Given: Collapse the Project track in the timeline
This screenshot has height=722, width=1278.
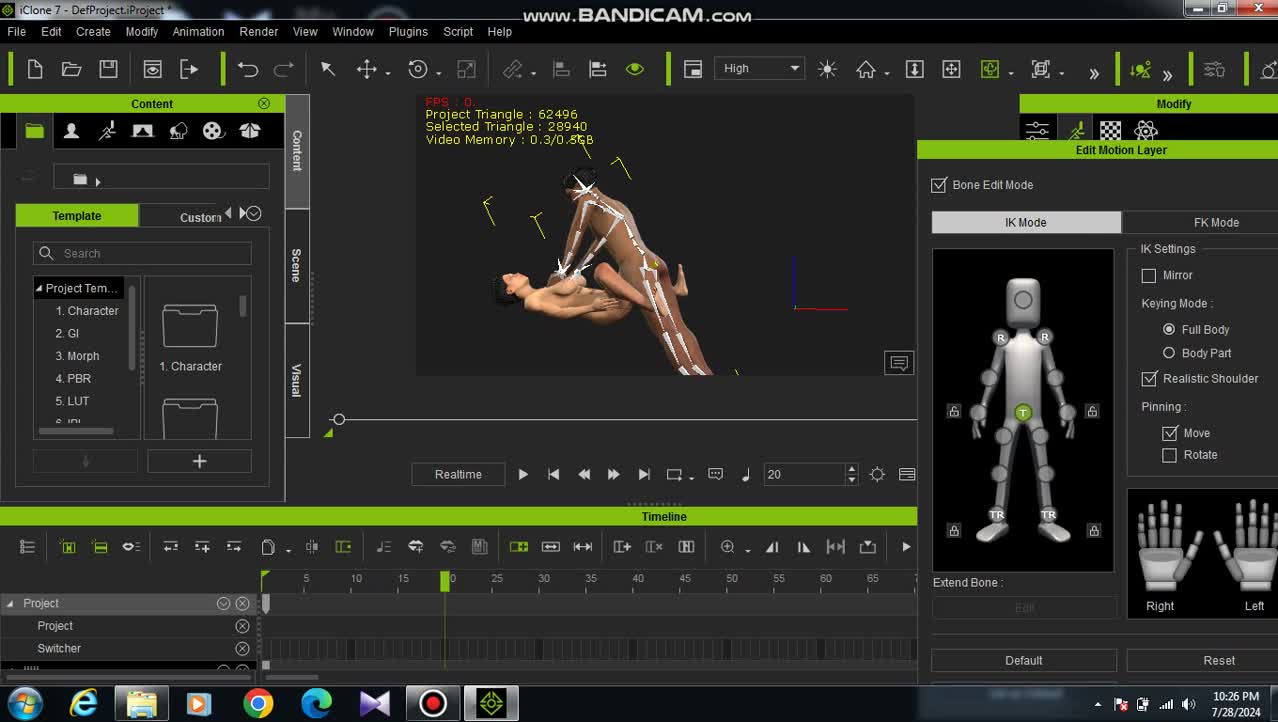Looking at the screenshot, I should click(11, 604).
